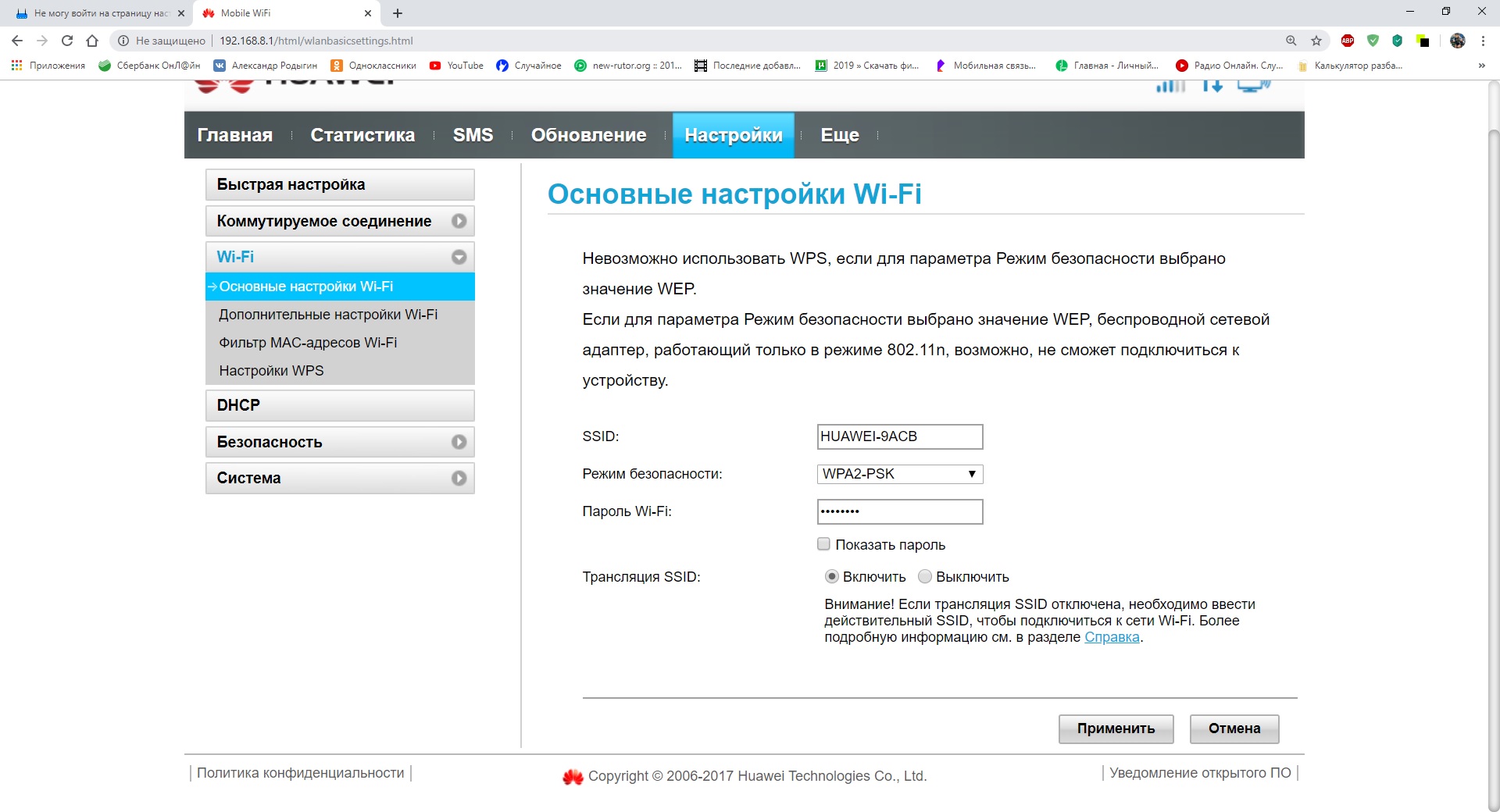This screenshot has height=812, width=1500.
Task: Open Adblock Plus extension icon
Action: tap(1348, 41)
